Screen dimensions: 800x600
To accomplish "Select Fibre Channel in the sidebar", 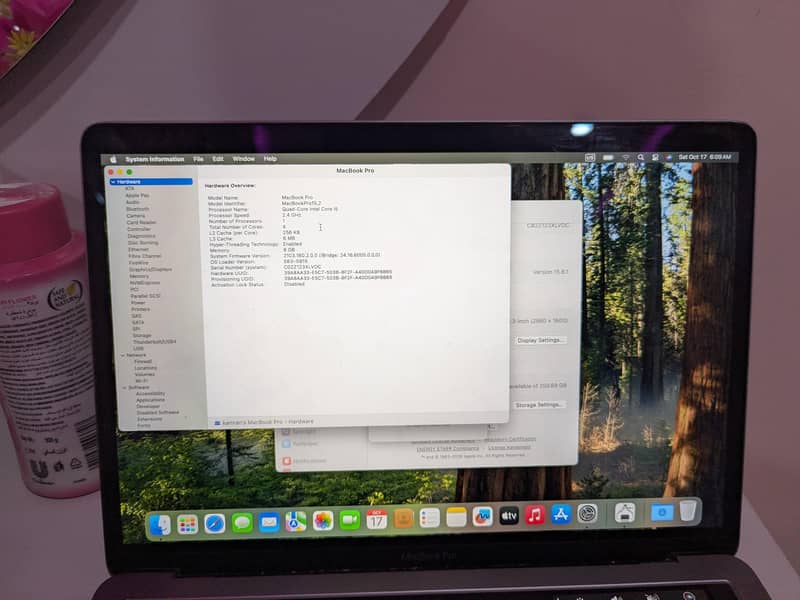I will coord(145,256).
